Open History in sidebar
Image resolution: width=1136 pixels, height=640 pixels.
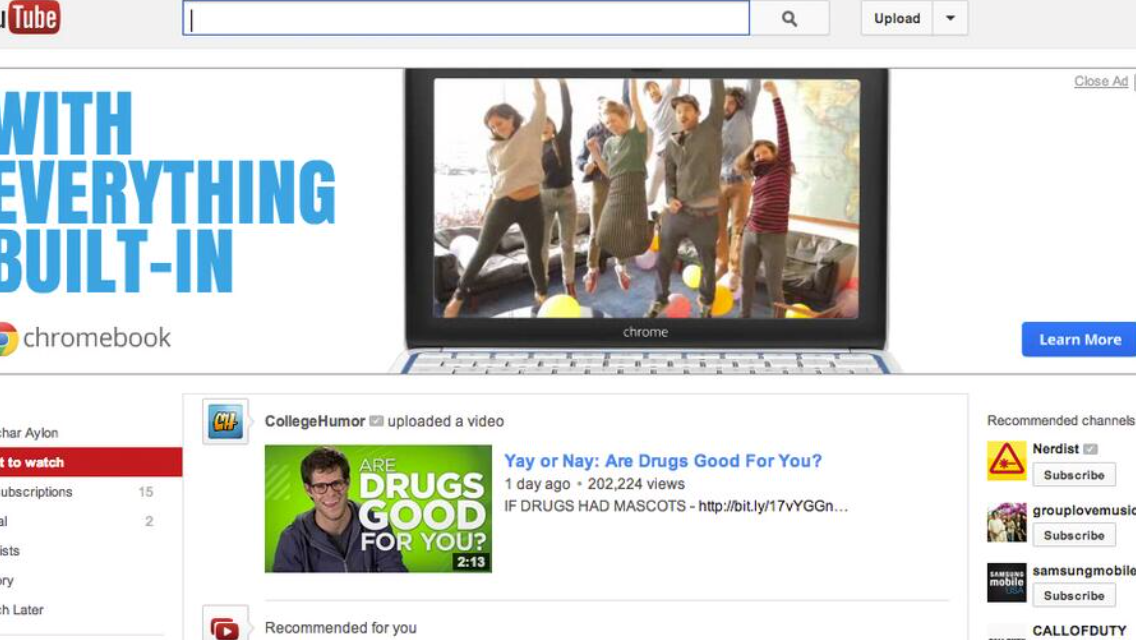pyautogui.click(x=7, y=581)
